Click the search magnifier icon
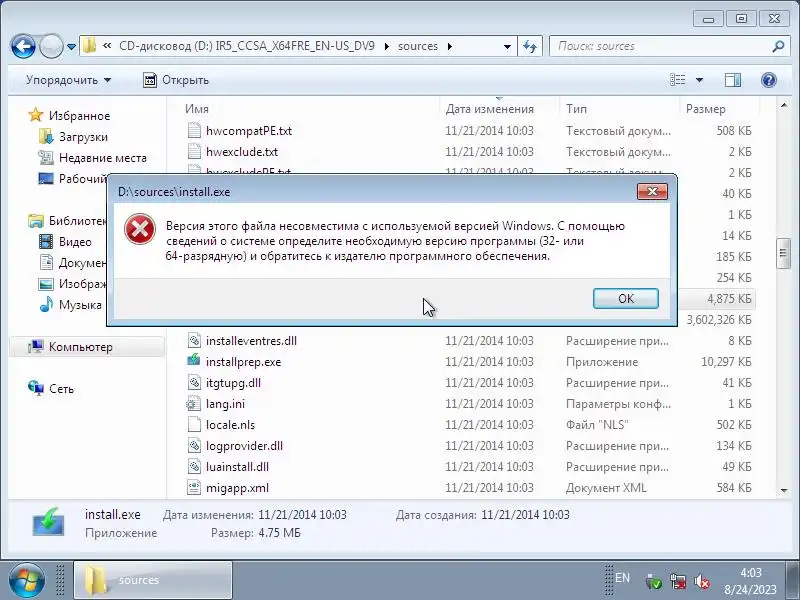This screenshot has height=600, width=800. (x=778, y=46)
